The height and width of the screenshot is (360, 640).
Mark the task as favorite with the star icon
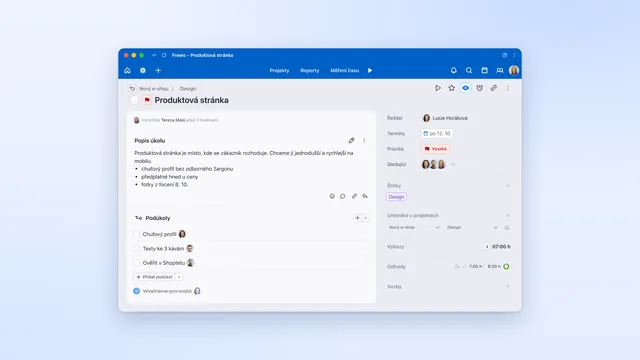click(x=451, y=88)
